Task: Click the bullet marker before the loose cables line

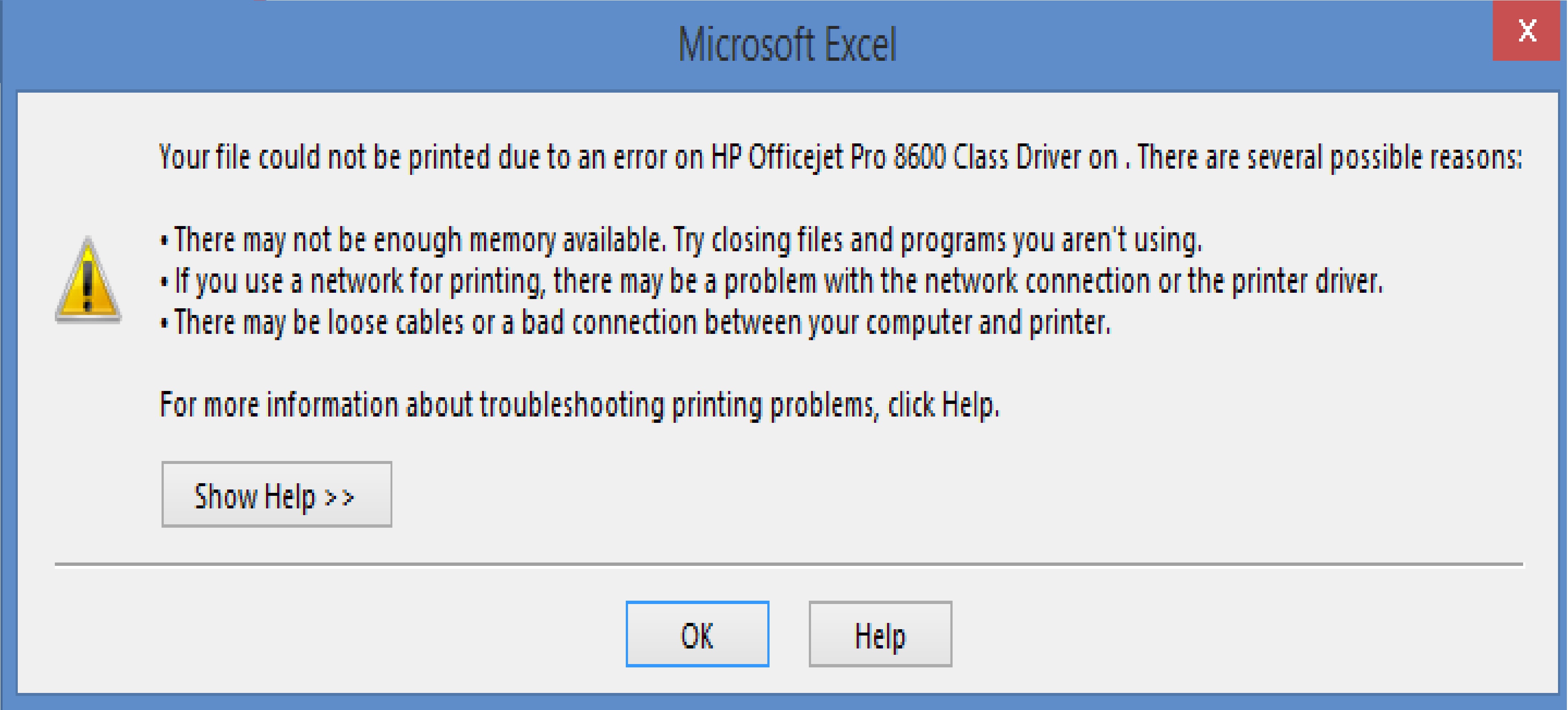Action: click(x=164, y=324)
